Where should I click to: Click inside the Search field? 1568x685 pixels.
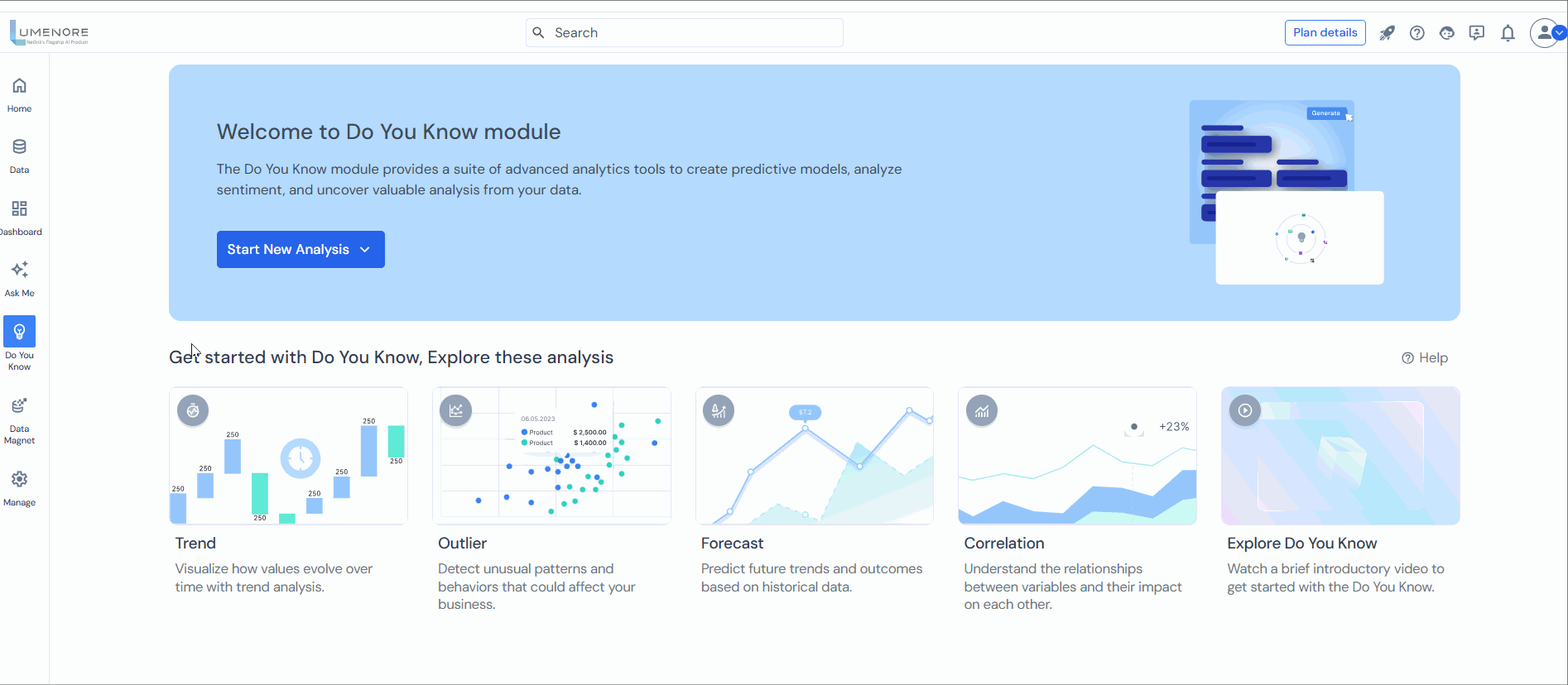click(684, 32)
